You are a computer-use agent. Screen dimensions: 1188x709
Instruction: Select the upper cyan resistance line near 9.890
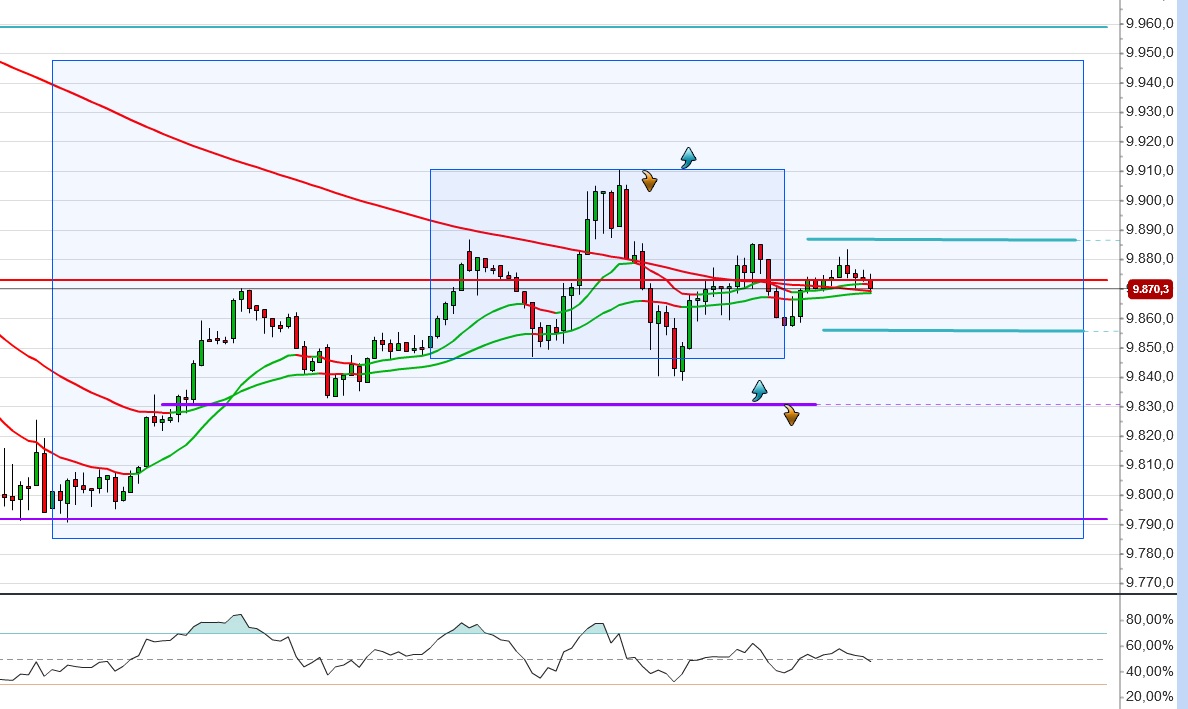coord(940,239)
